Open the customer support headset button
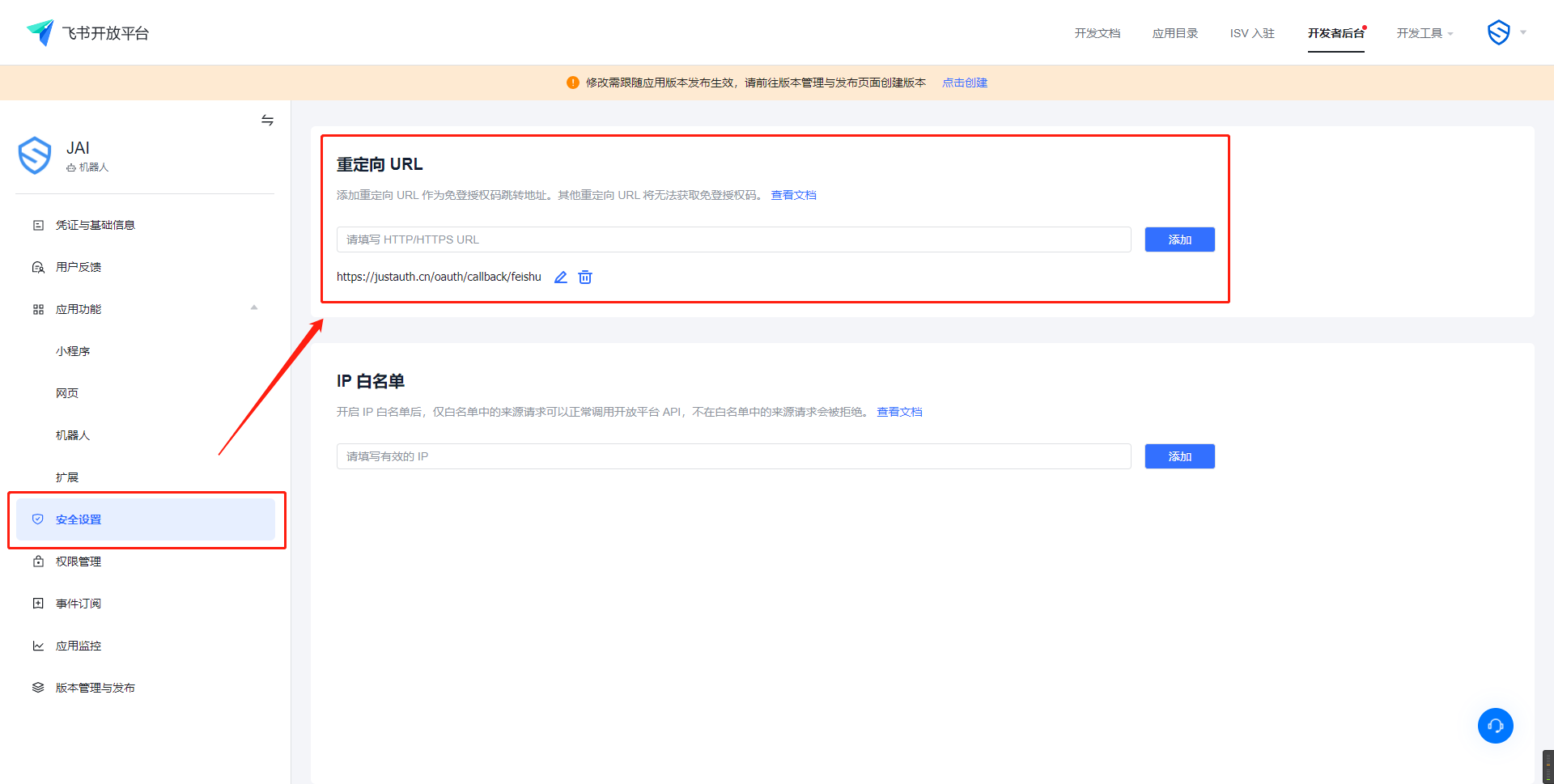 tap(1495, 726)
